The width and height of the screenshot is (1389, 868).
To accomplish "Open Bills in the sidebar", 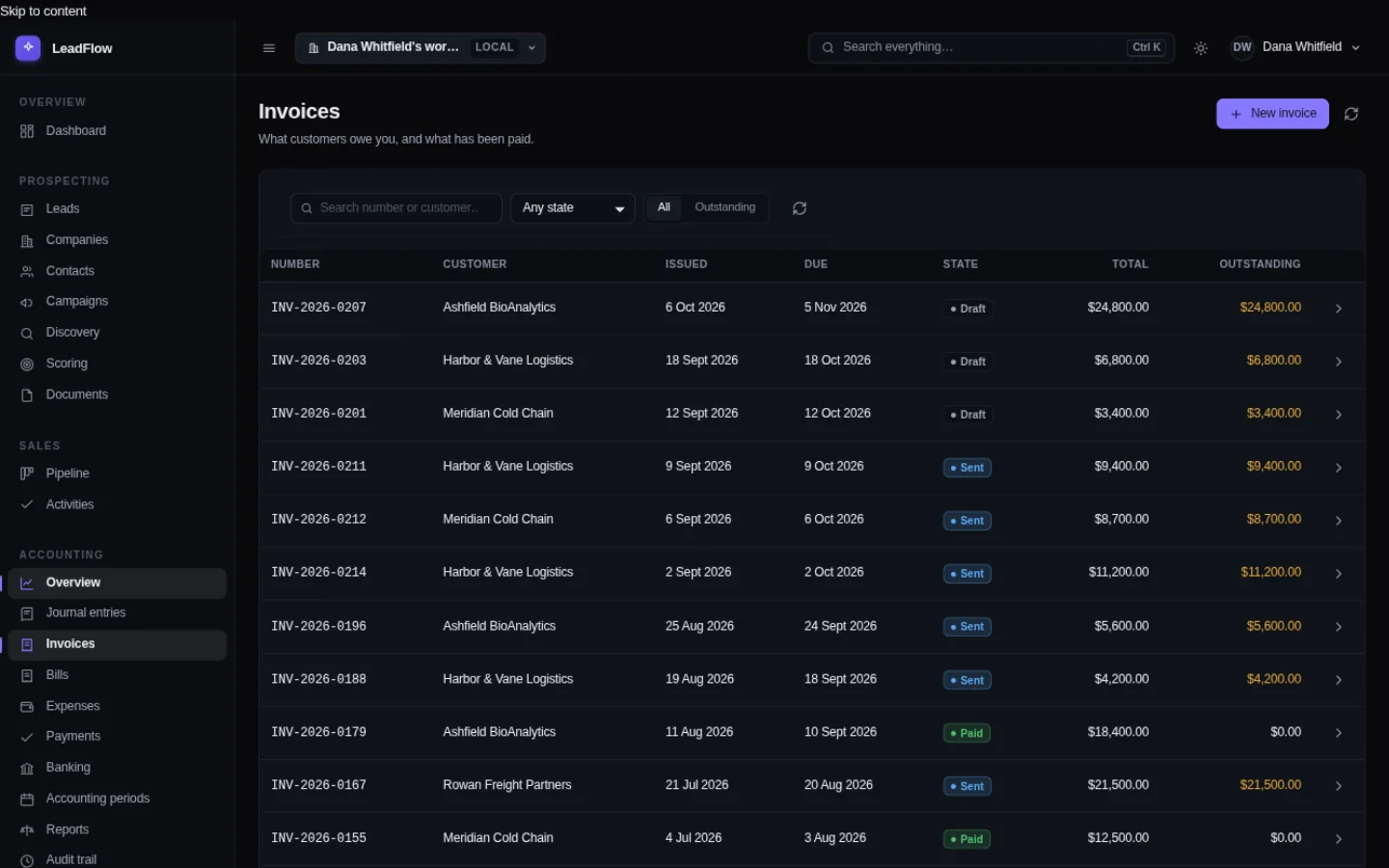I will click(118, 675).
